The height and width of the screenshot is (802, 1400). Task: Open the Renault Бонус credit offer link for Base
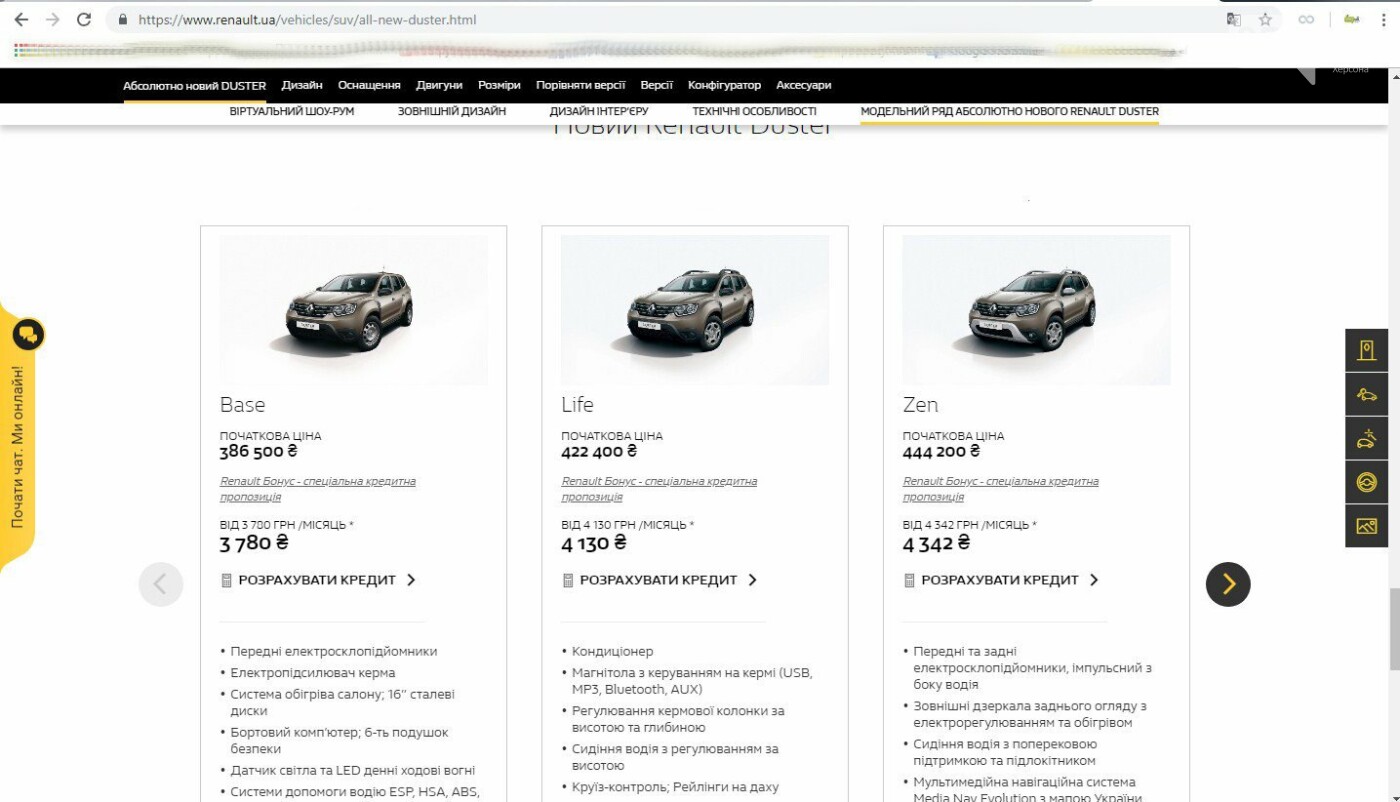(317, 489)
